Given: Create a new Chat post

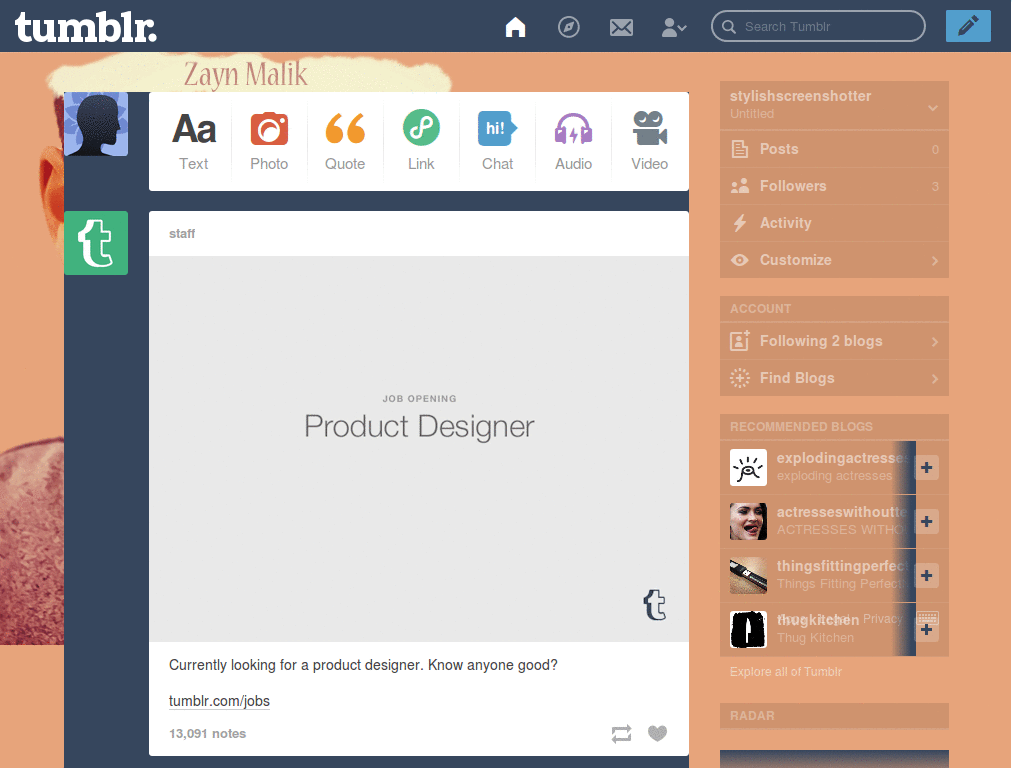Looking at the screenshot, I should coord(497,142).
